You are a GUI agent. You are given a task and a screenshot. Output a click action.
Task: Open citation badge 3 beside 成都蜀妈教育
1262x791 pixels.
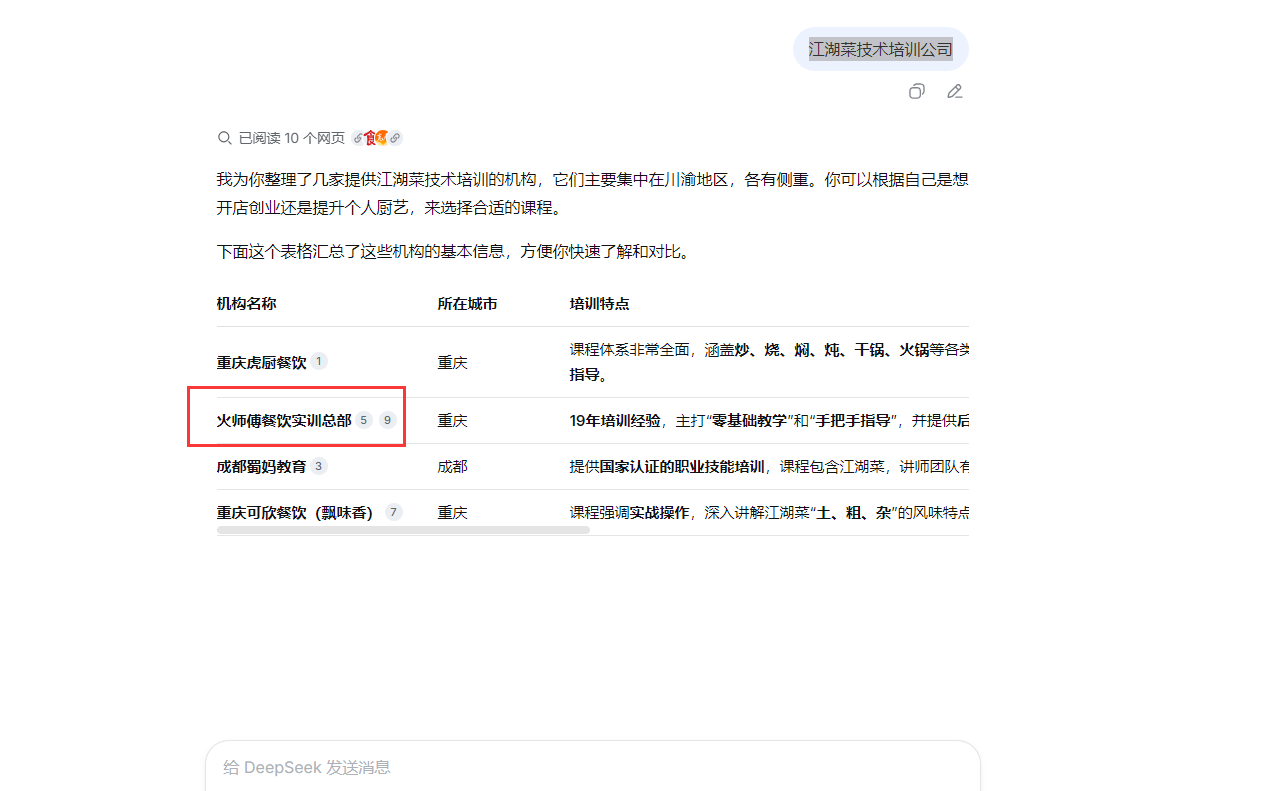pos(319,466)
